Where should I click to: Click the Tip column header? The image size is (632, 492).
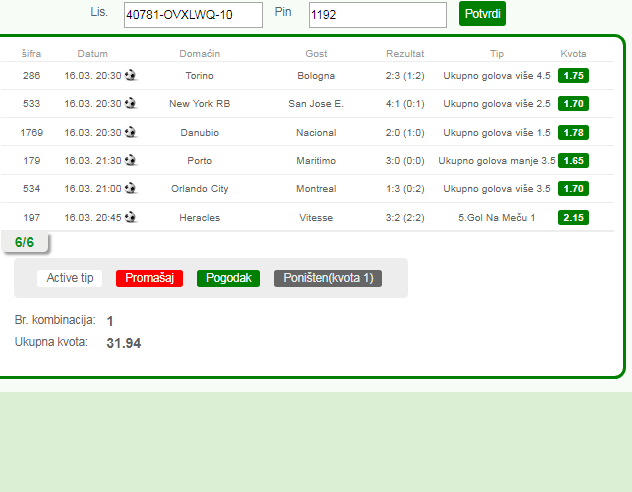[x=497, y=54]
